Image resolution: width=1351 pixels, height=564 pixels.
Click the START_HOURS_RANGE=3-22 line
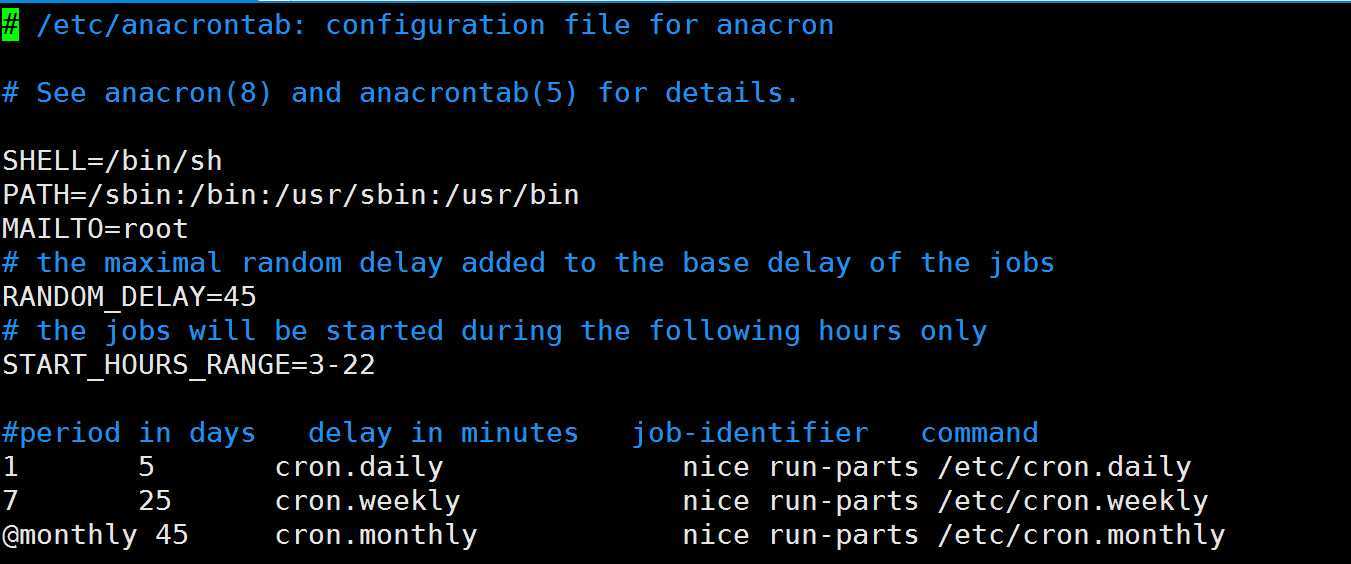tap(188, 365)
